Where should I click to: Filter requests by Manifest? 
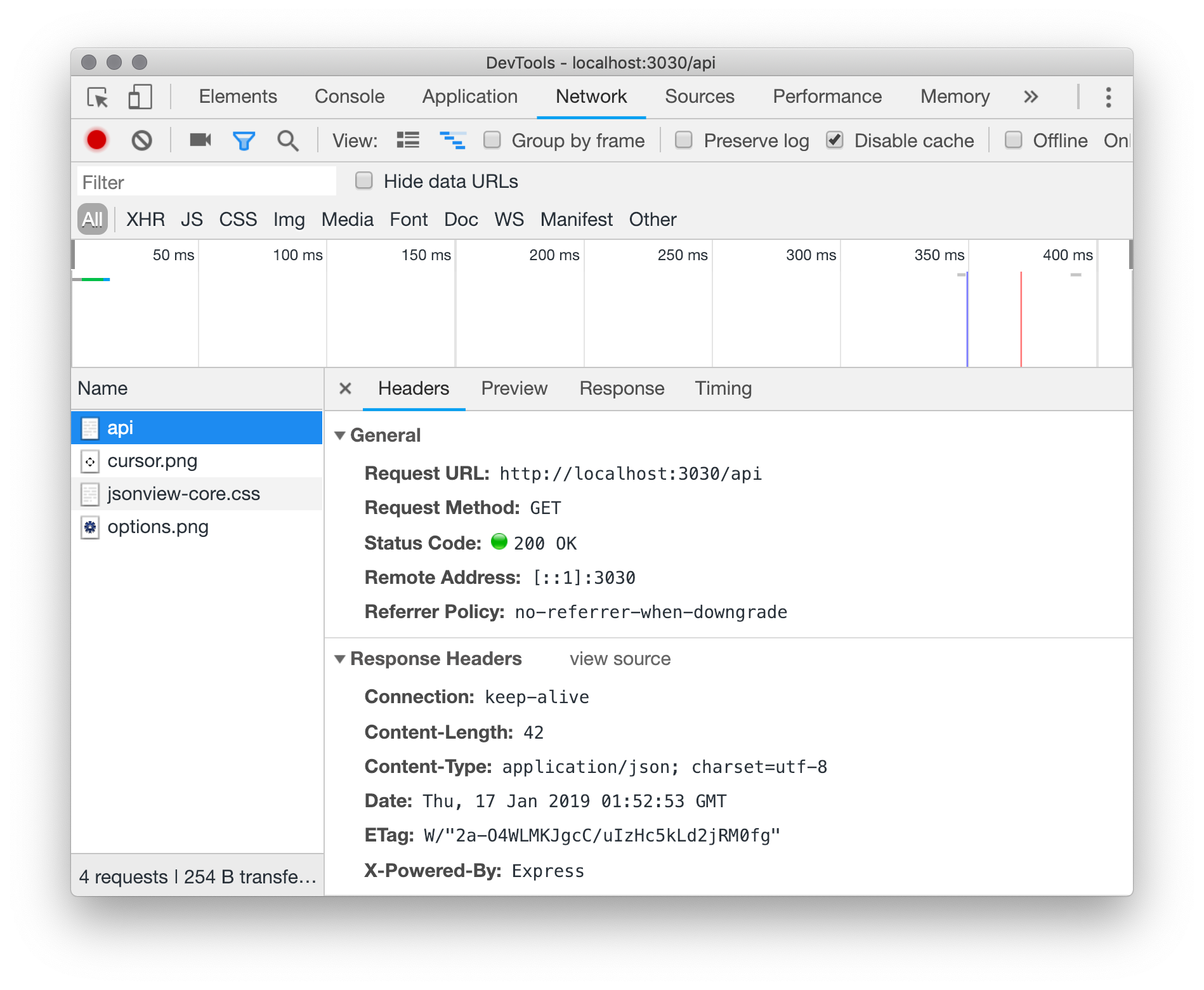576,220
